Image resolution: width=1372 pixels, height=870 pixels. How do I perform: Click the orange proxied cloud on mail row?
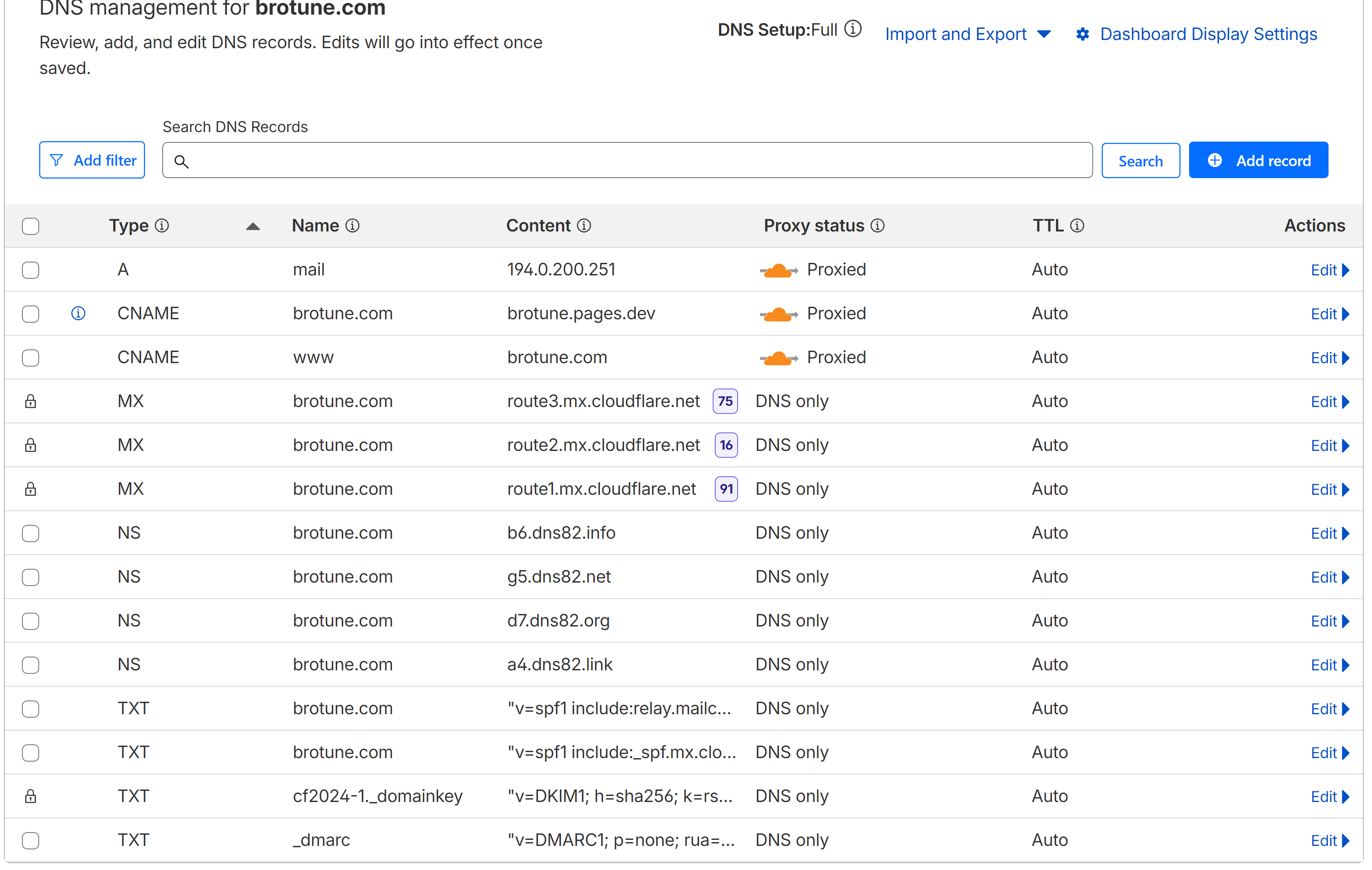(x=778, y=270)
